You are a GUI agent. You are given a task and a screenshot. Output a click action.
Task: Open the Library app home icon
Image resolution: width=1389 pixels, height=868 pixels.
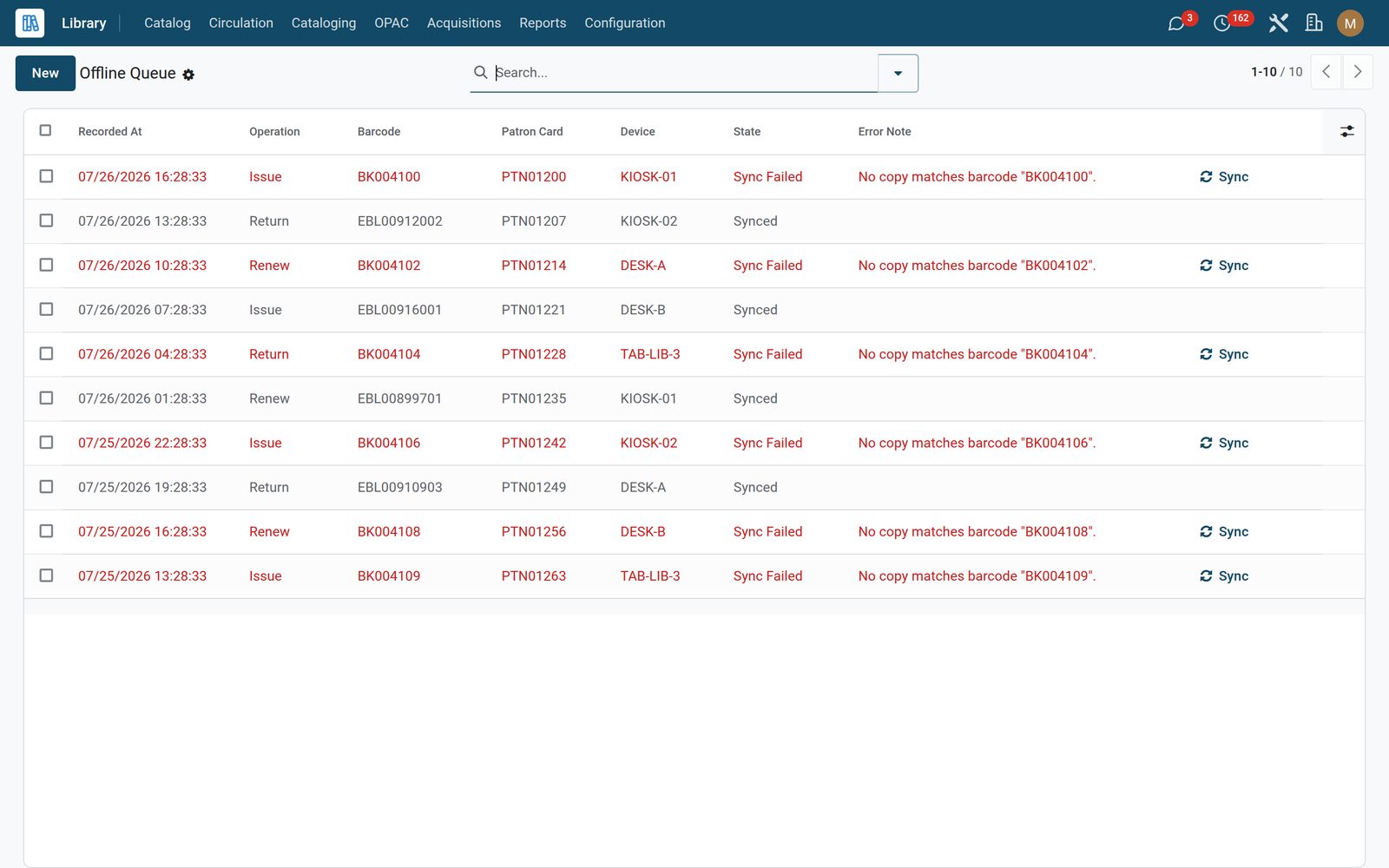point(30,23)
